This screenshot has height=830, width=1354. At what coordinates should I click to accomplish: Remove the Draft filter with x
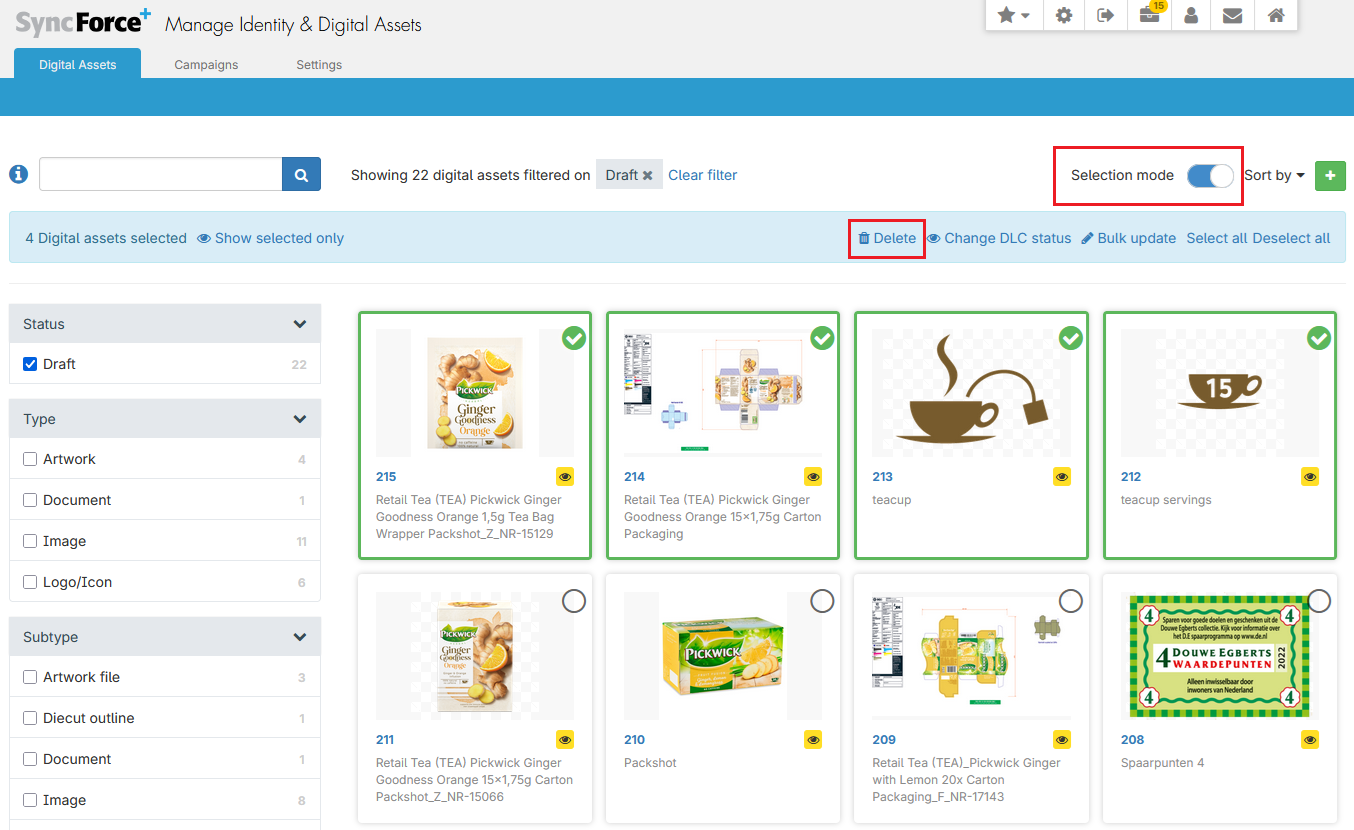point(647,175)
